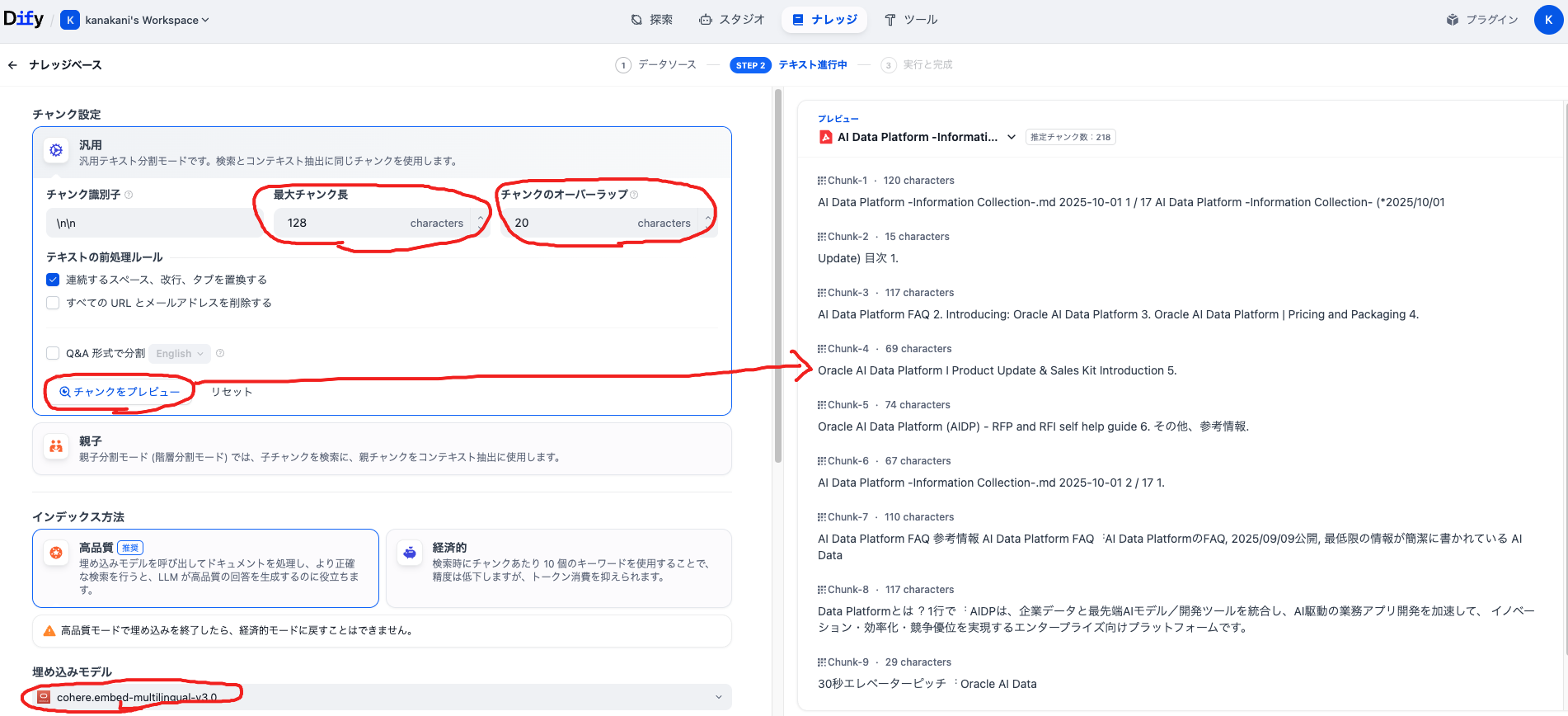Increase the チャンクのオーバーラップ stepper
The width and height of the screenshot is (1568, 716).
tap(708, 218)
